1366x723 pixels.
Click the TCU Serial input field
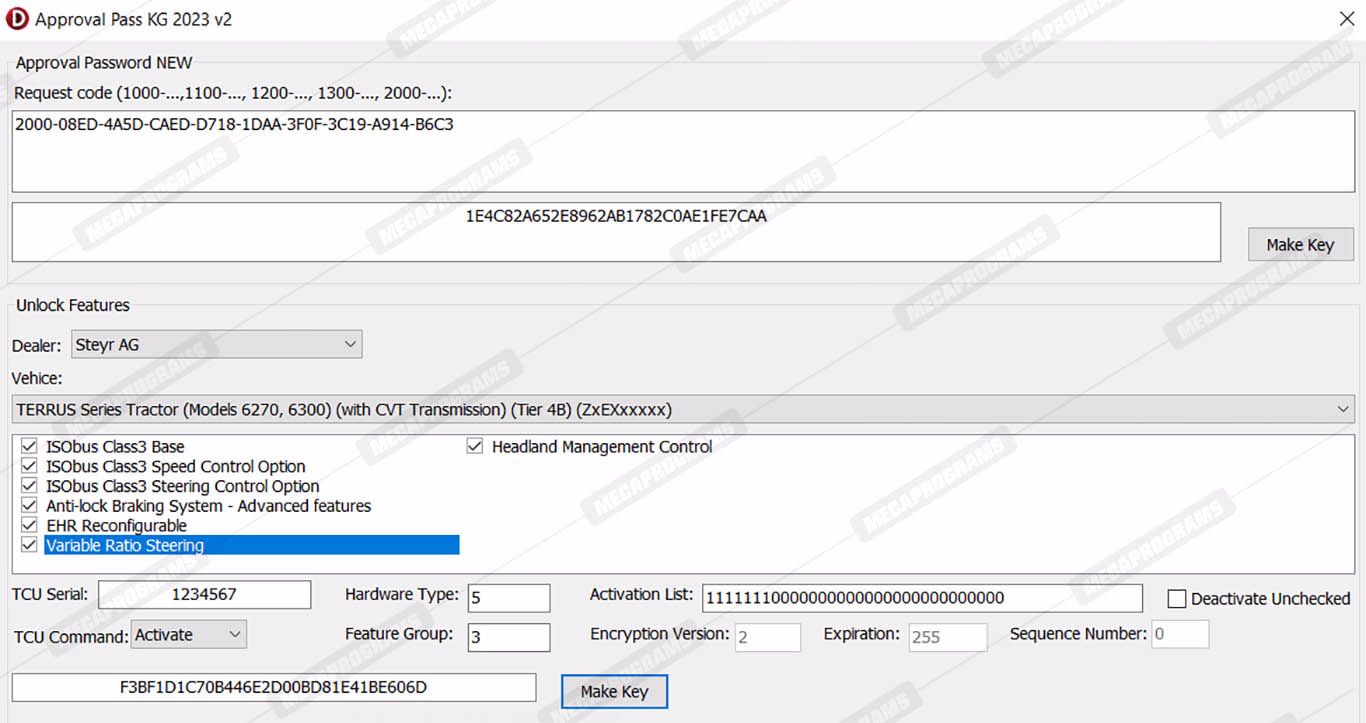click(204, 594)
